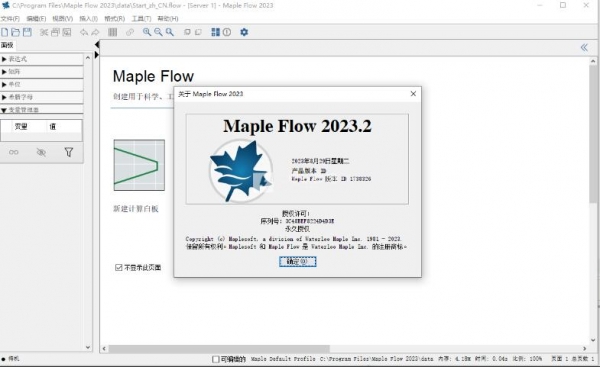Reset zoom with the plain magnifier

(x=170, y=32)
